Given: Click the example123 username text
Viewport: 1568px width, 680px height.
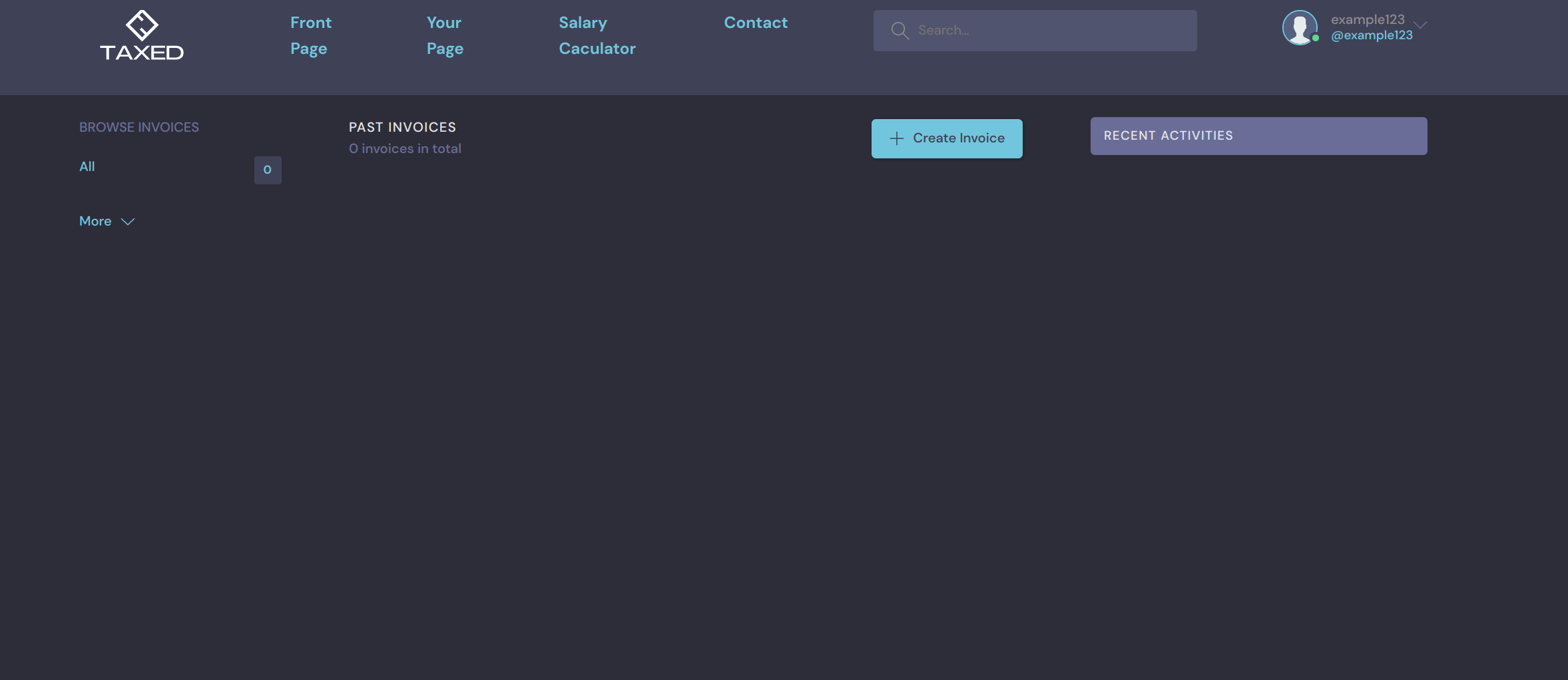Looking at the screenshot, I should [x=1368, y=20].
